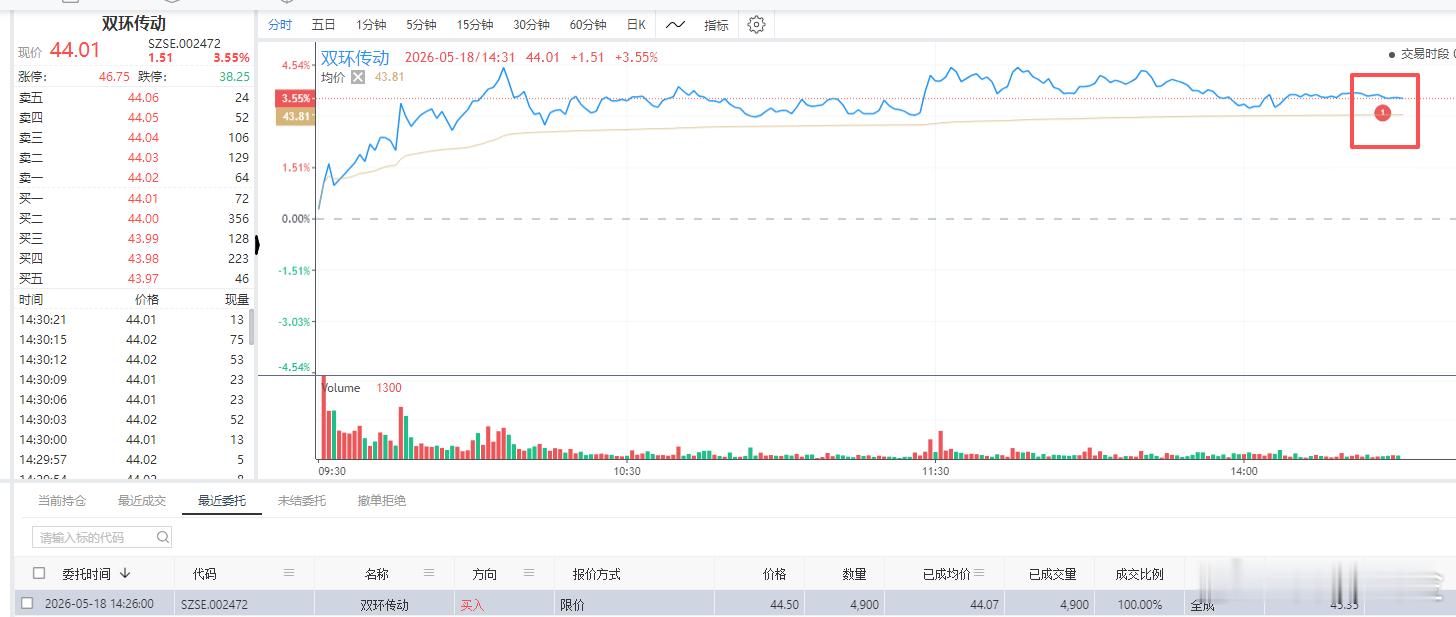Open chart settings gear icon
This screenshot has width=1456, height=617.
pyautogui.click(x=756, y=25)
